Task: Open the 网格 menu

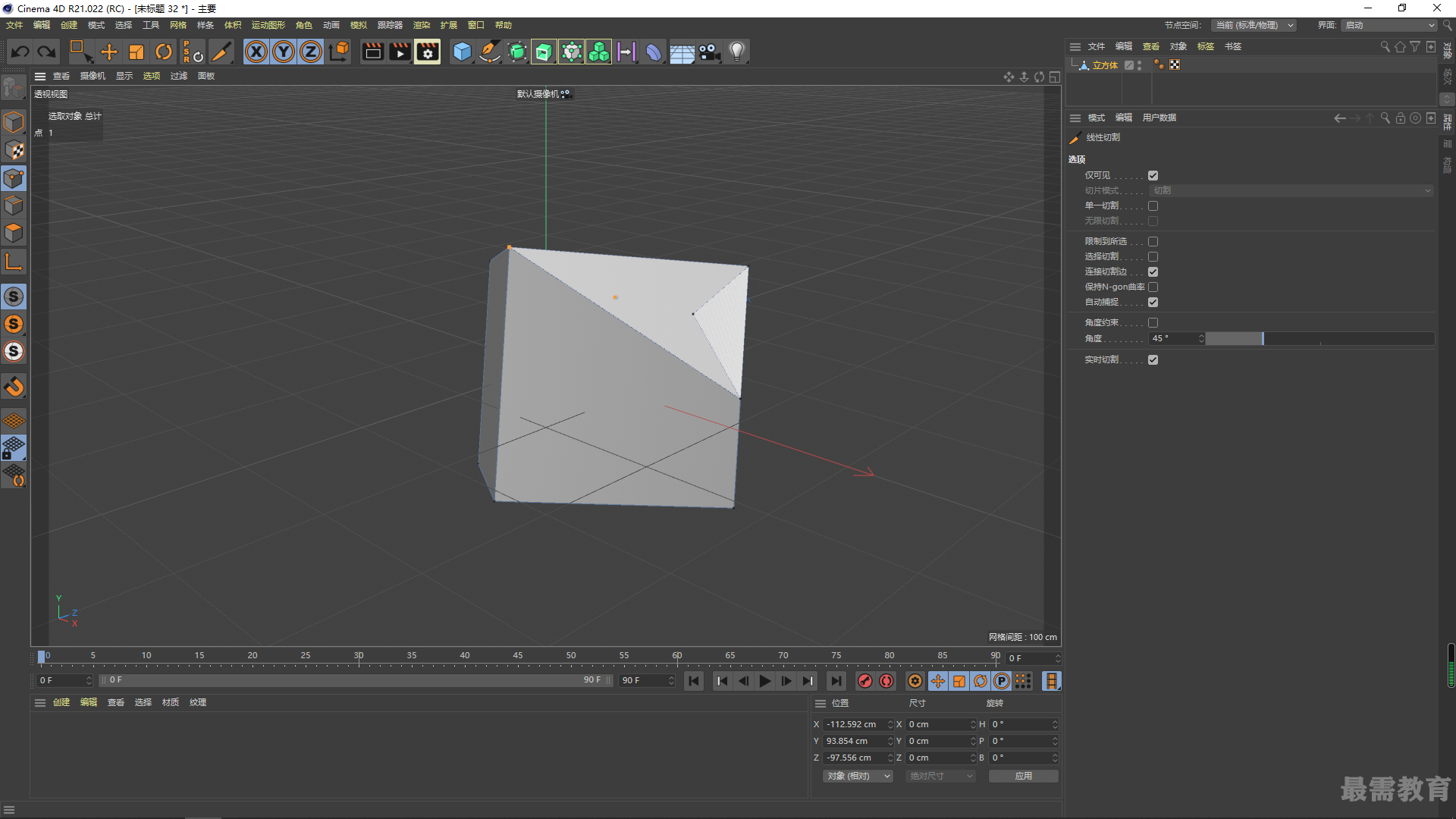Action: pos(178,25)
